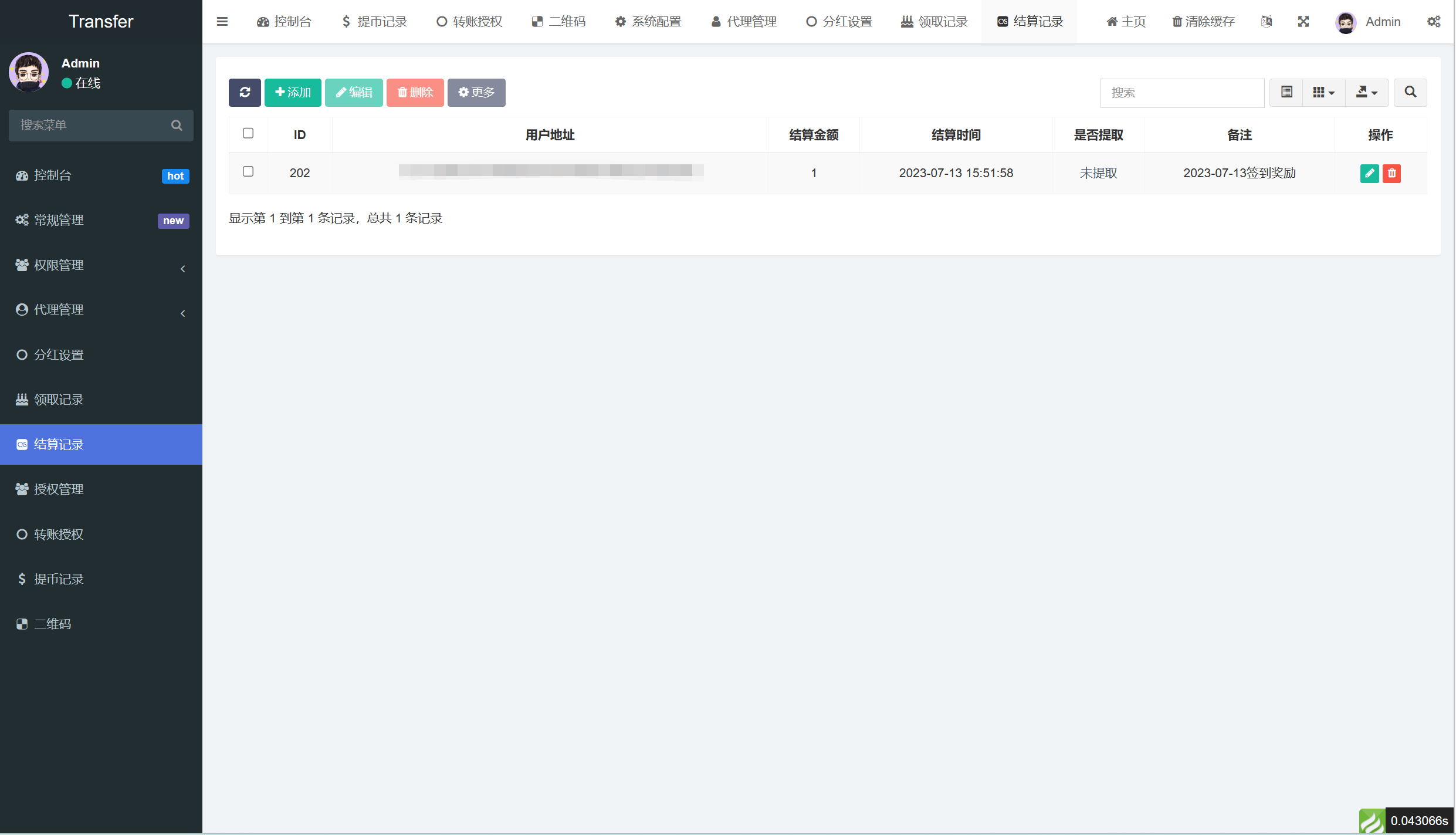This screenshot has width=1456, height=835.
Task: Switch to the 提币记录 tab
Action: click(374, 22)
